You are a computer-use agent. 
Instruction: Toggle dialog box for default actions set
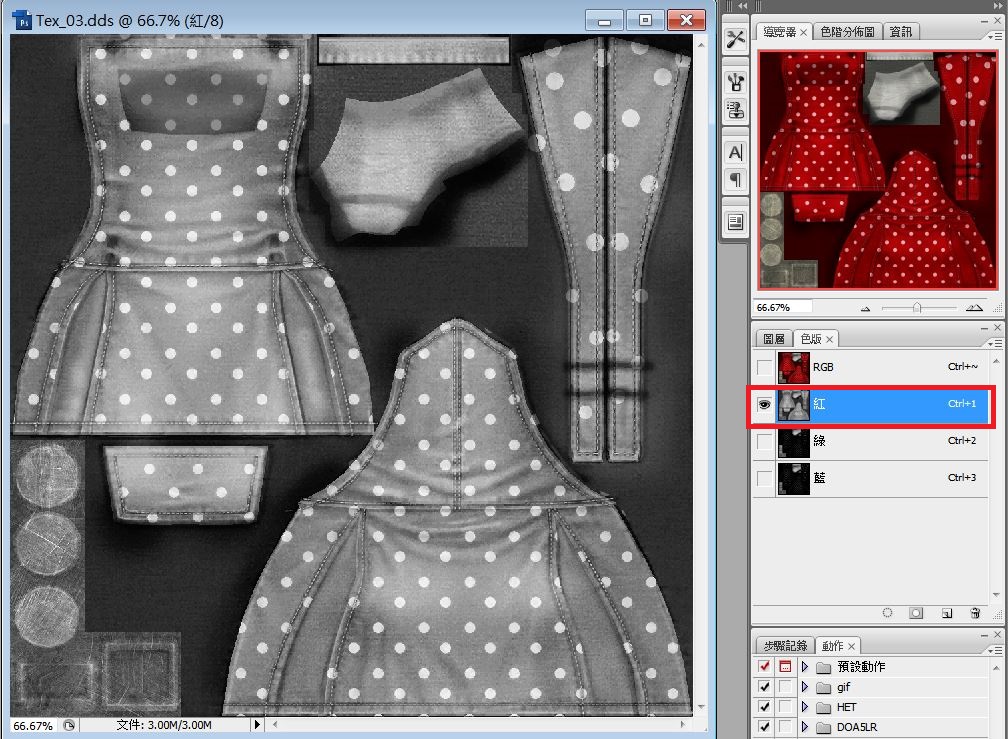[x=785, y=666]
